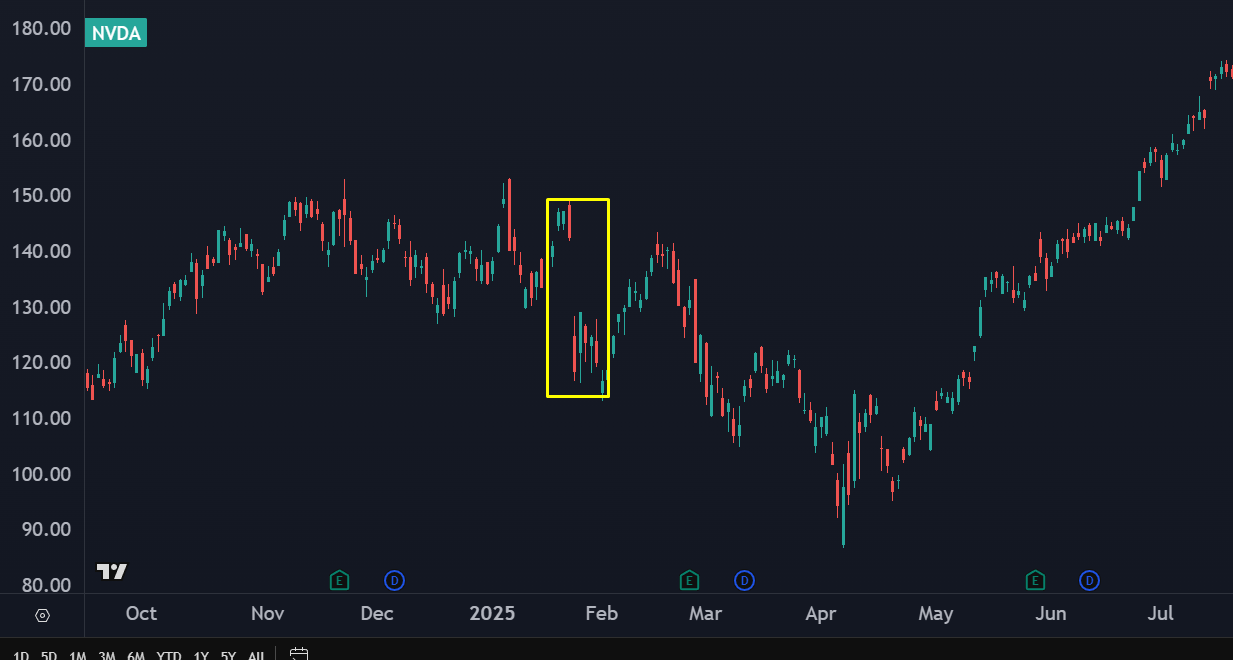Image resolution: width=1233 pixels, height=660 pixels.
Task: Click the dividend D marker after Mar
Action: click(744, 579)
